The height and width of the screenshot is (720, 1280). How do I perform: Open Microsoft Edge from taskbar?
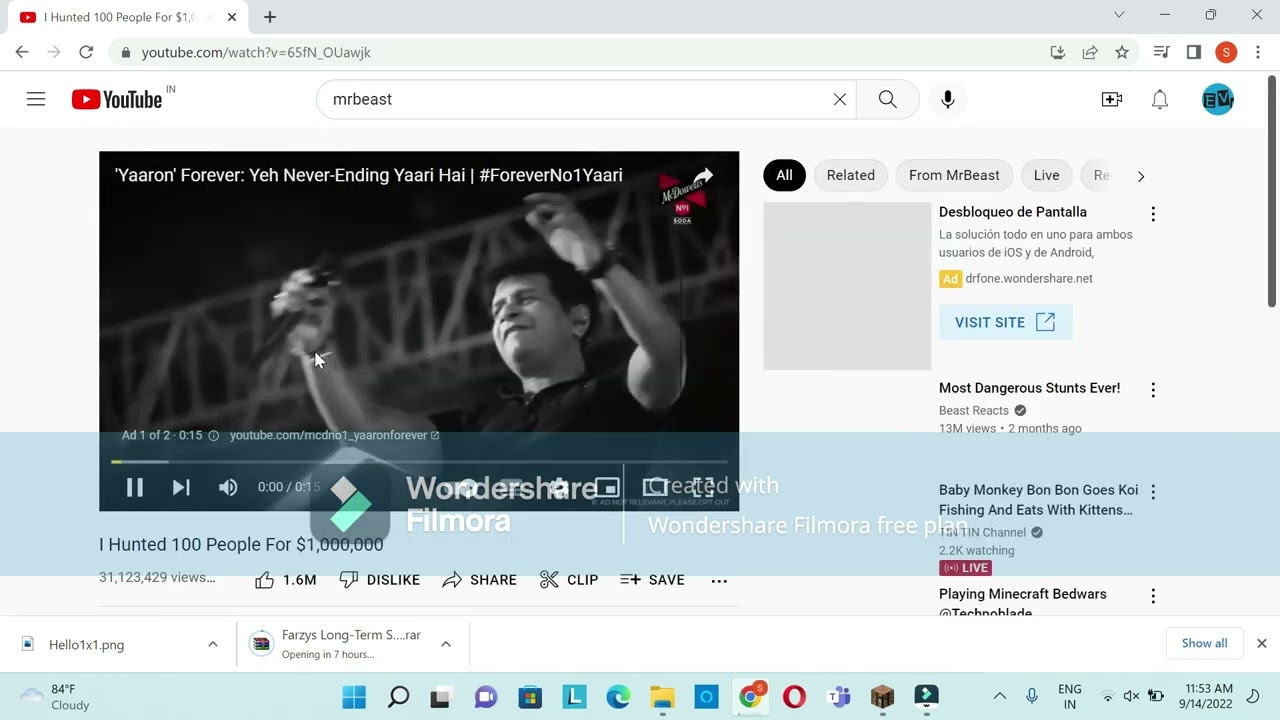(618, 697)
